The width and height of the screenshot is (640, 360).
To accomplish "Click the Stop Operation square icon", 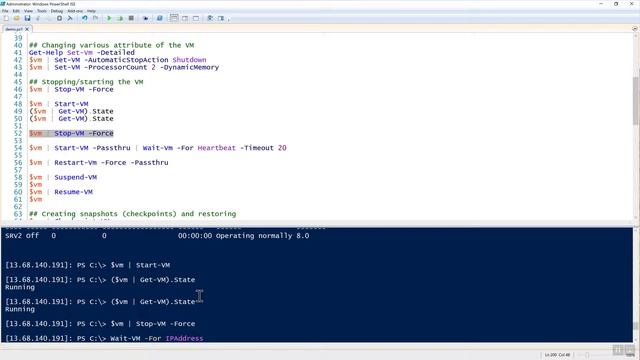I will coord(131,18).
